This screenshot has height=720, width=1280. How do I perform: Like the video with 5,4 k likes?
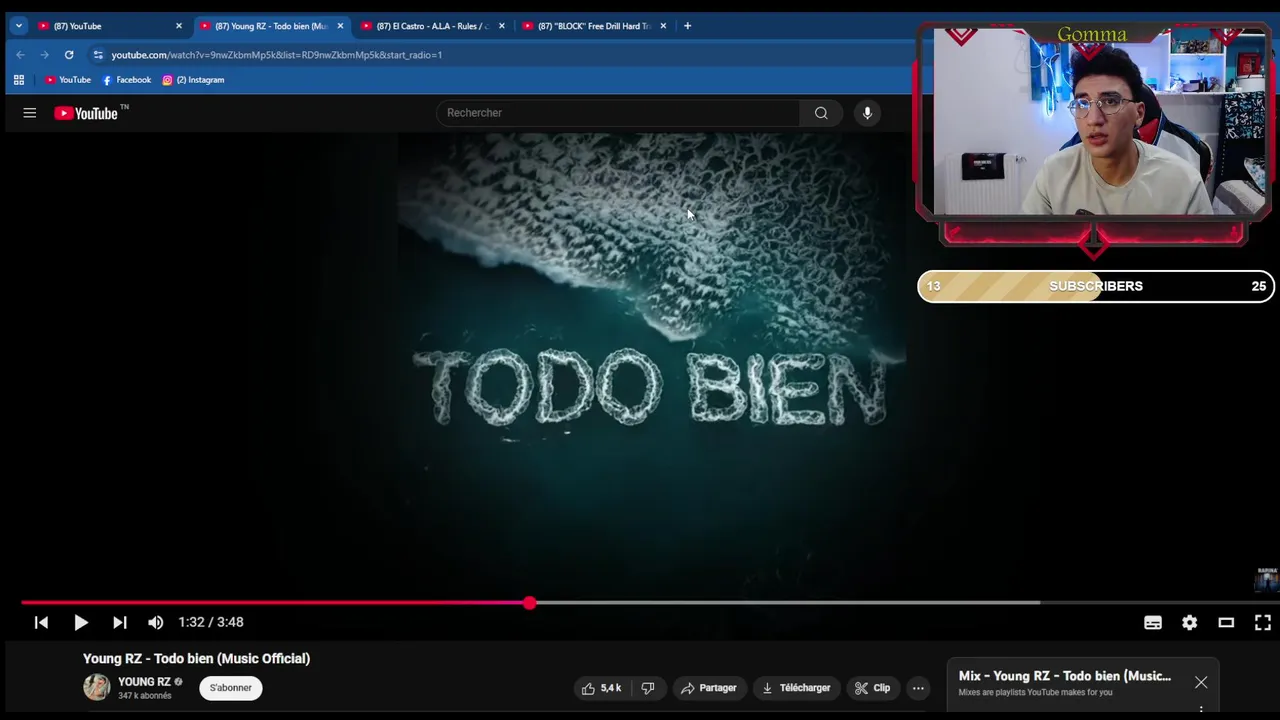[601, 688]
